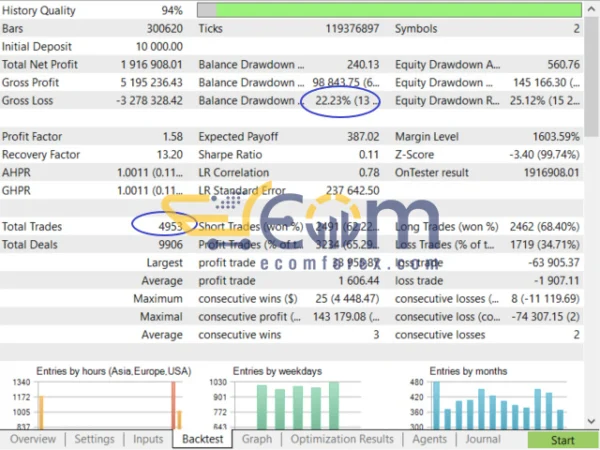Open the Optimization Results tab
Screen dimensions: 600x450
pyautogui.click(x=342, y=439)
